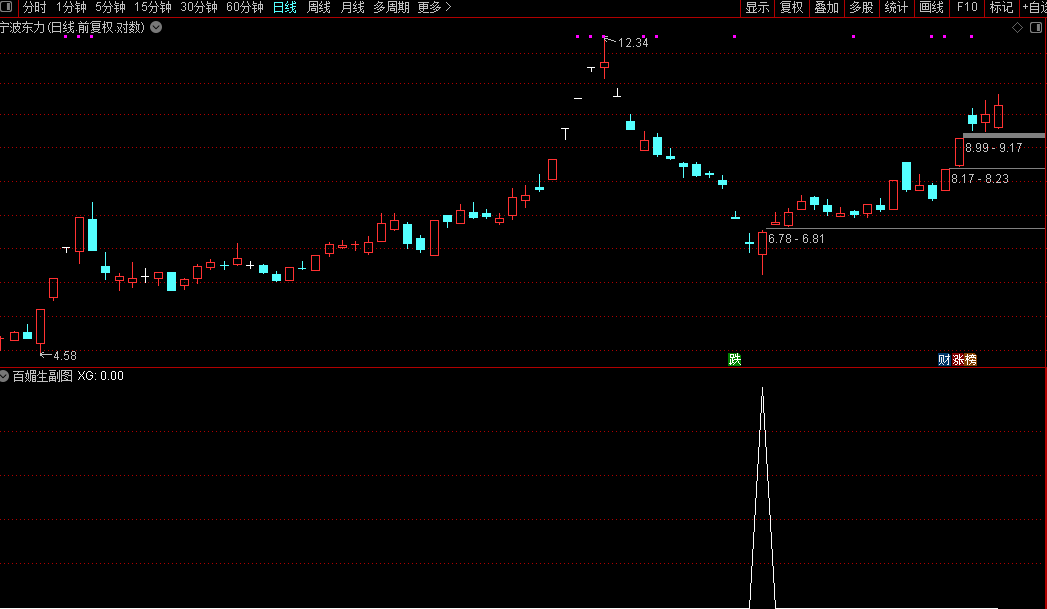Viewport: 1047px width, 609px height.
Task: Open the 复权 adjustment menu
Action: (x=792, y=7)
